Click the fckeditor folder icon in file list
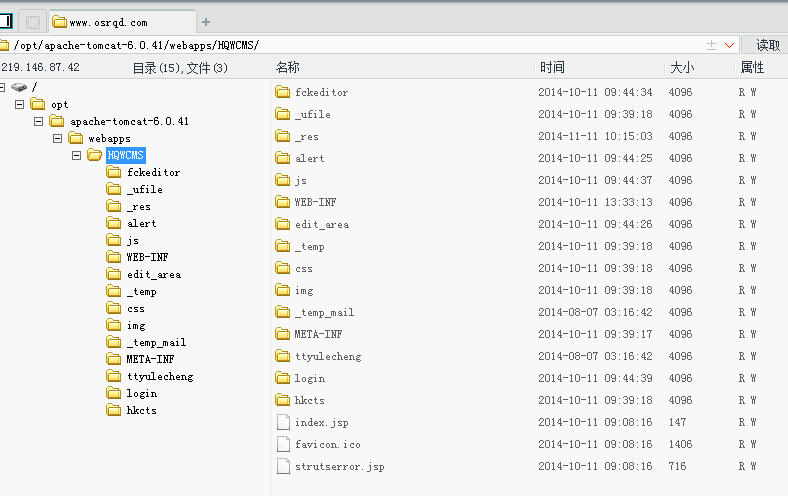The image size is (788, 496). coord(282,92)
